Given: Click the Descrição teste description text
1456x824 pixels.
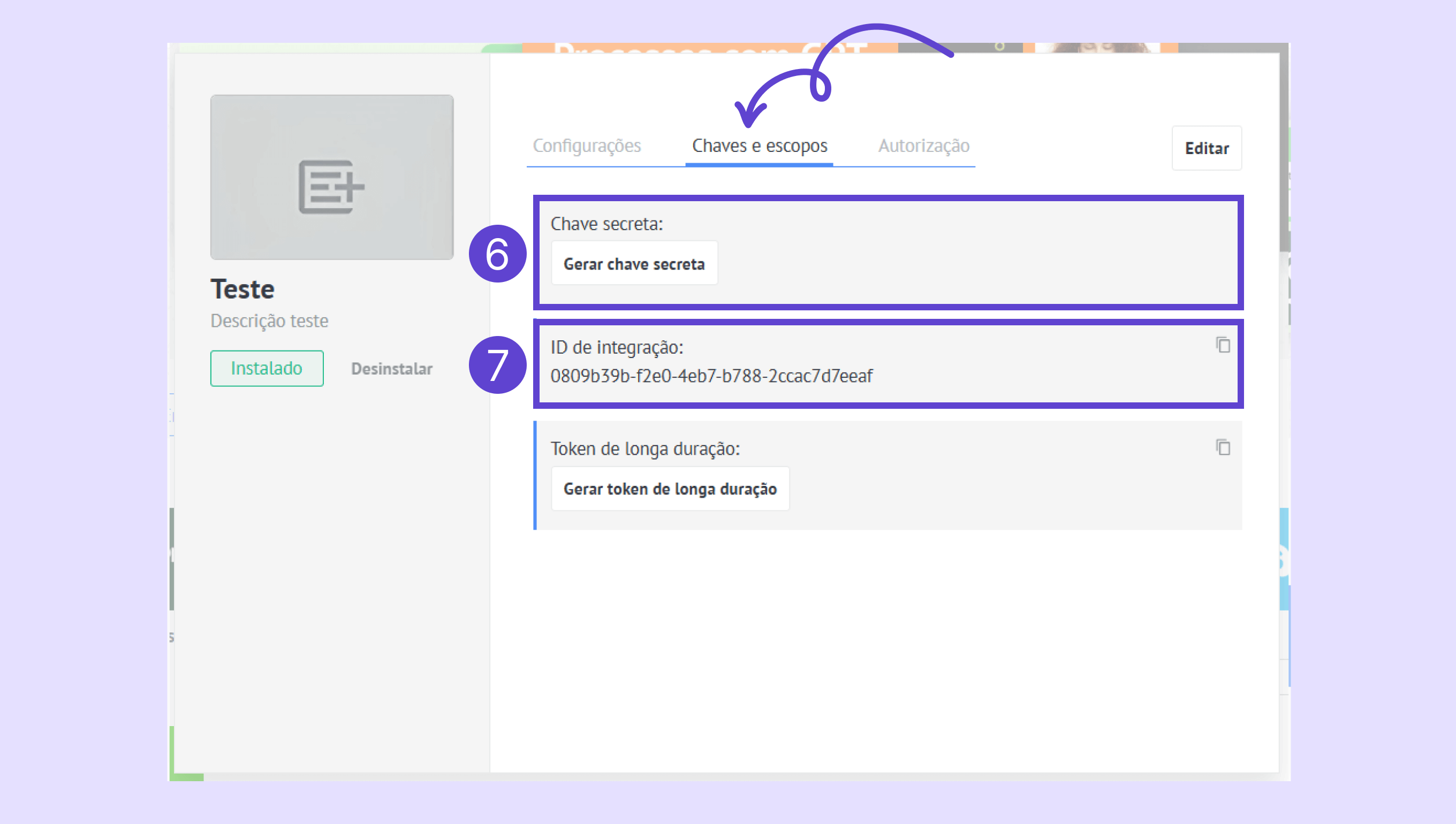Looking at the screenshot, I should pos(269,321).
